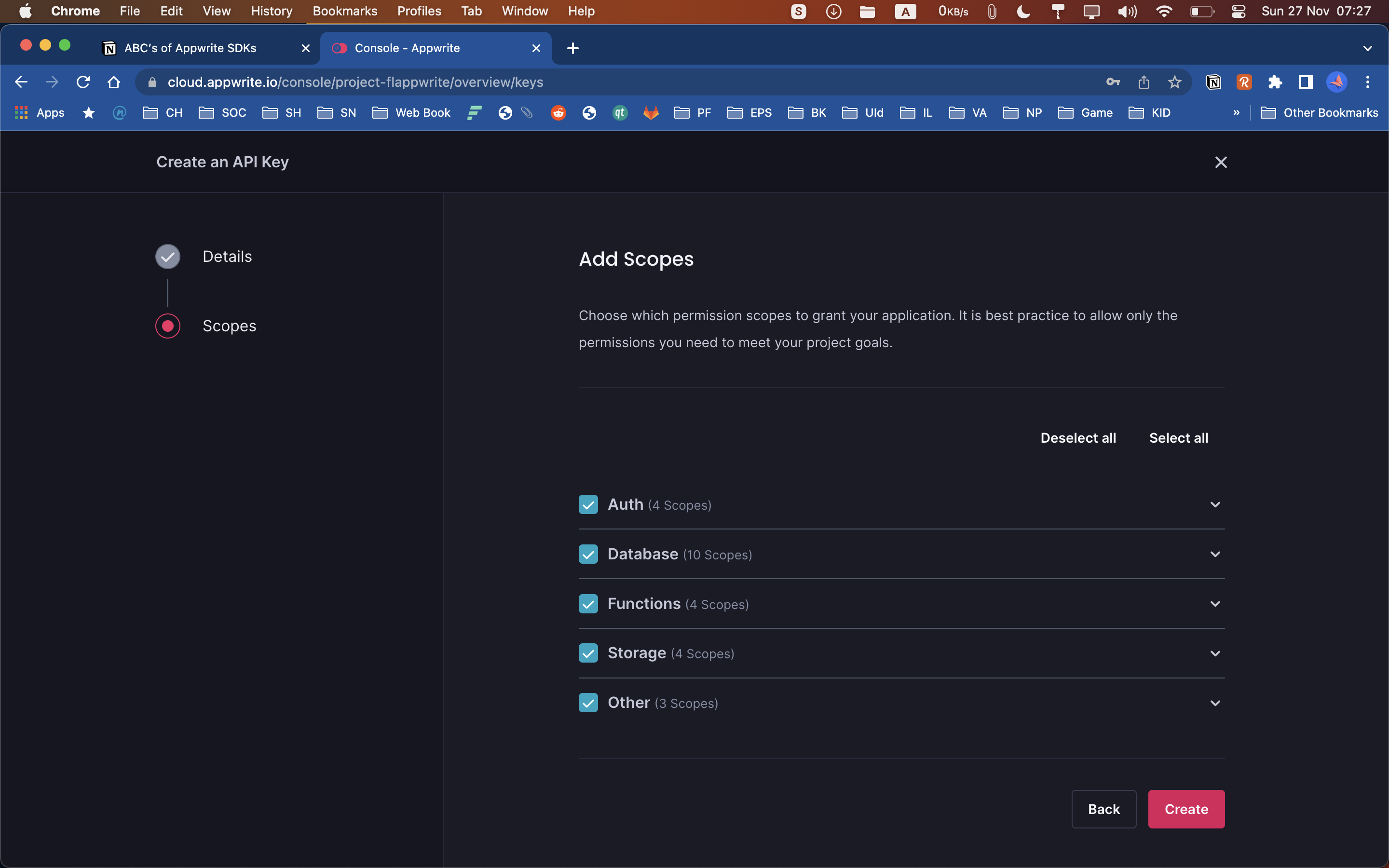Reload the current page
This screenshot has height=868, width=1389.
(x=83, y=82)
